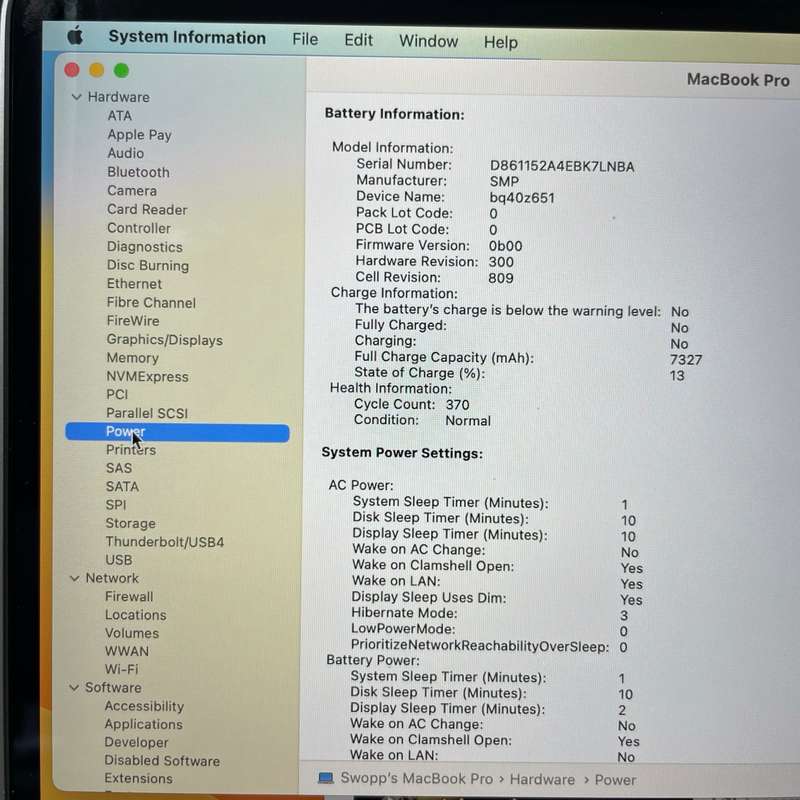Collapse the Software section chevron
The image size is (800, 800).
[74, 688]
